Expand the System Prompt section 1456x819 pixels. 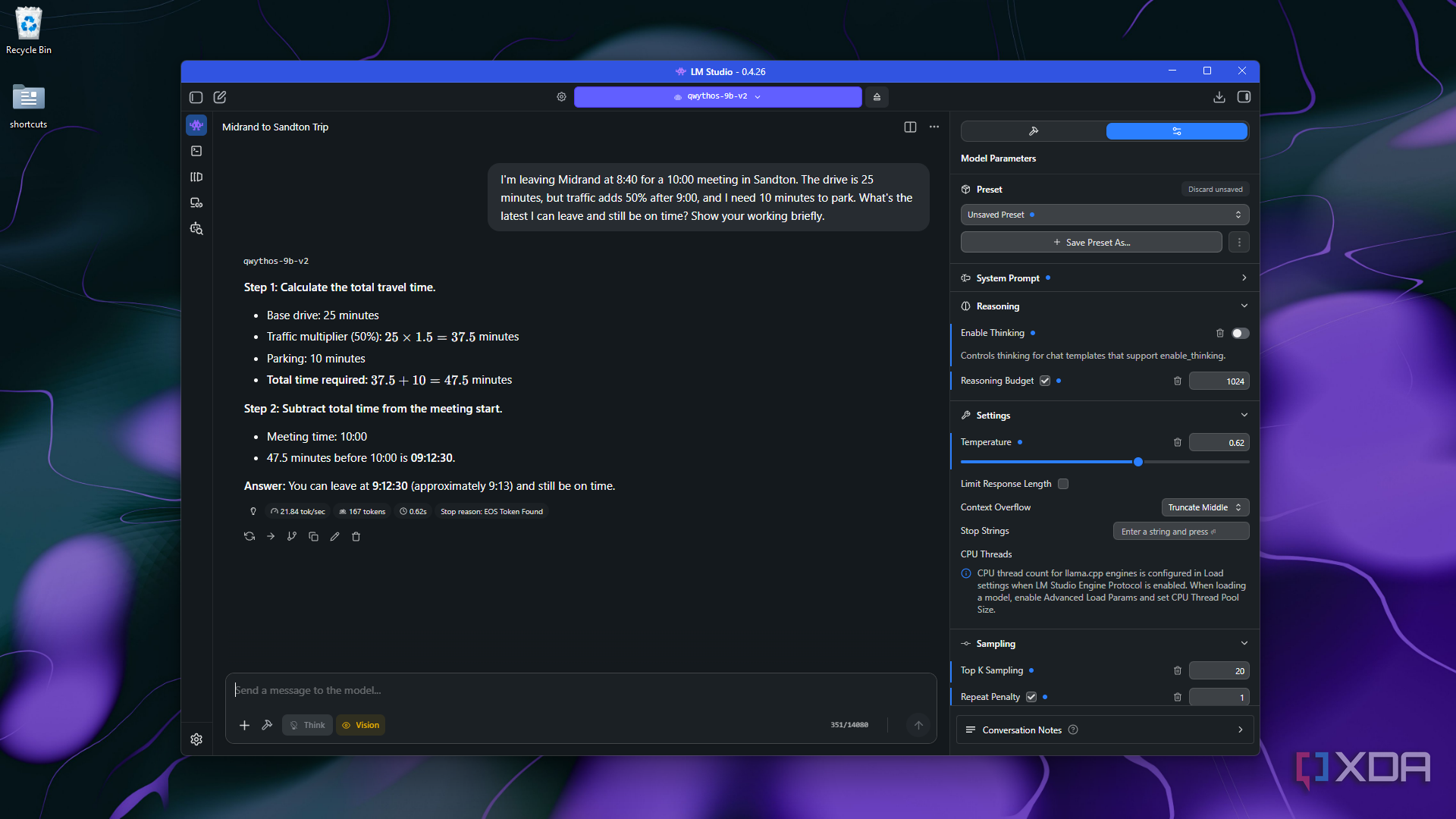click(x=1104, y=278)
